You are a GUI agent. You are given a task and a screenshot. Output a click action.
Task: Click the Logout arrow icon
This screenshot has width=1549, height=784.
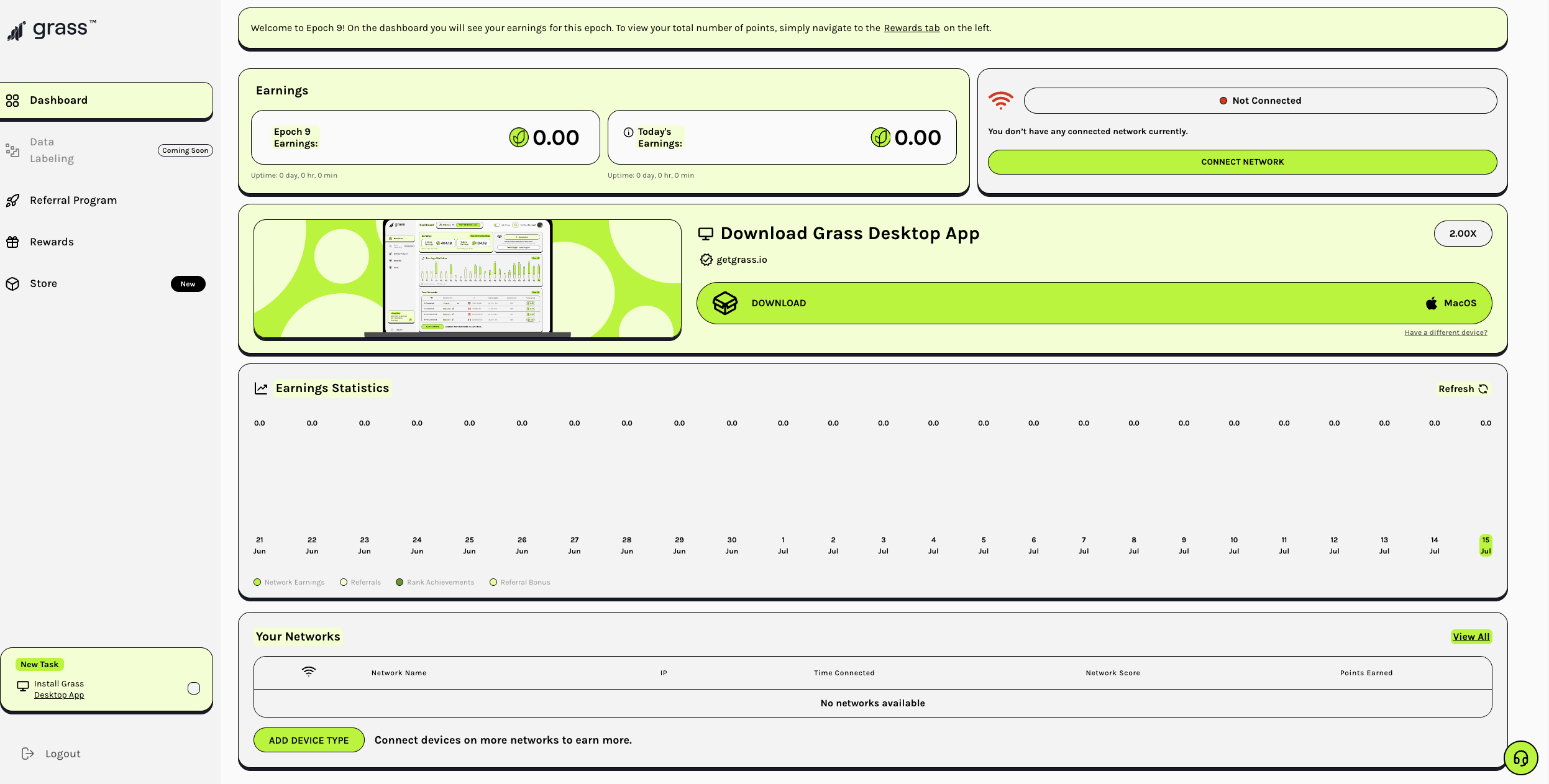coord(27,754)
